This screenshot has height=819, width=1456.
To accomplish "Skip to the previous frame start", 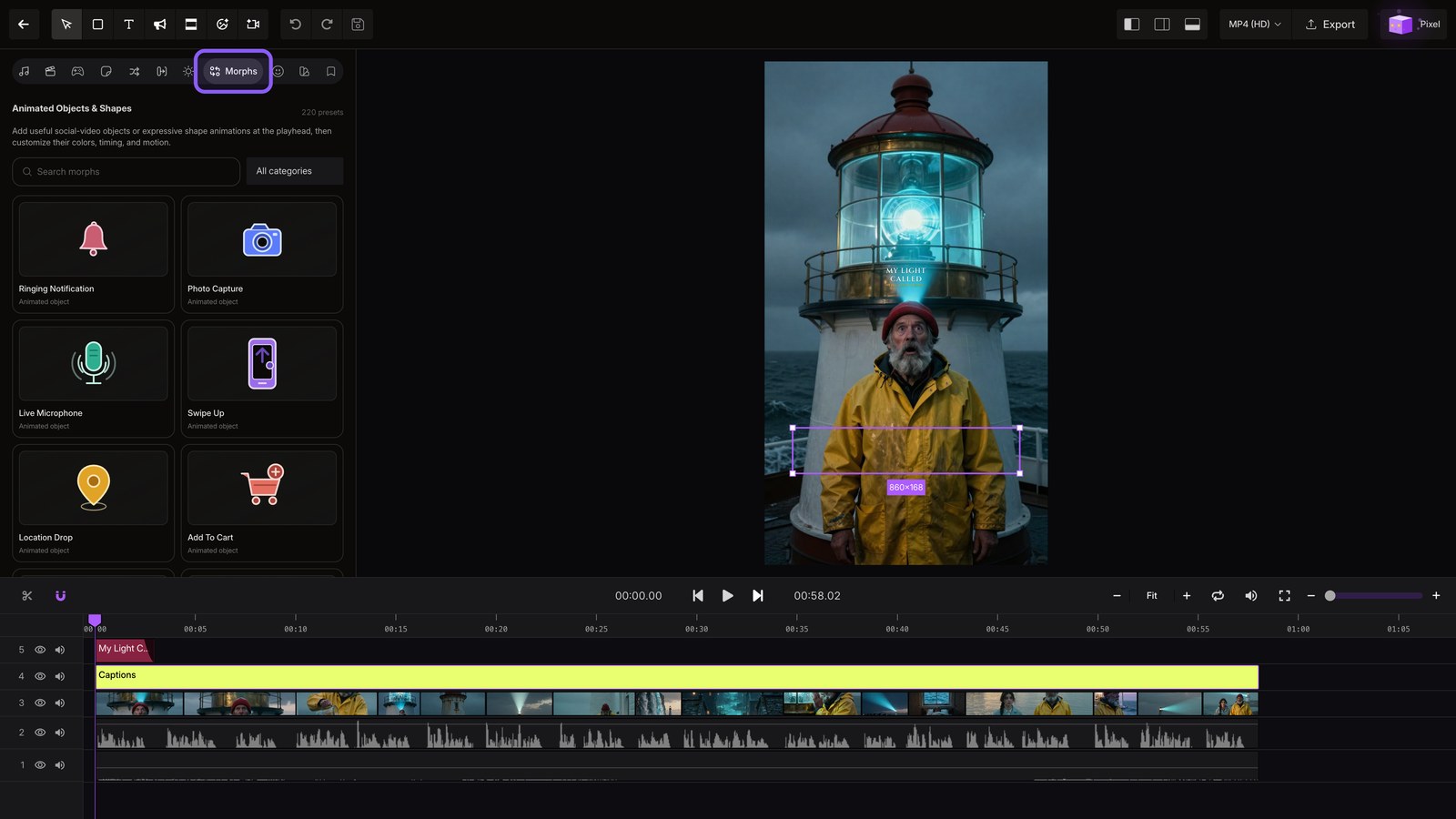I will coord(698,596).
